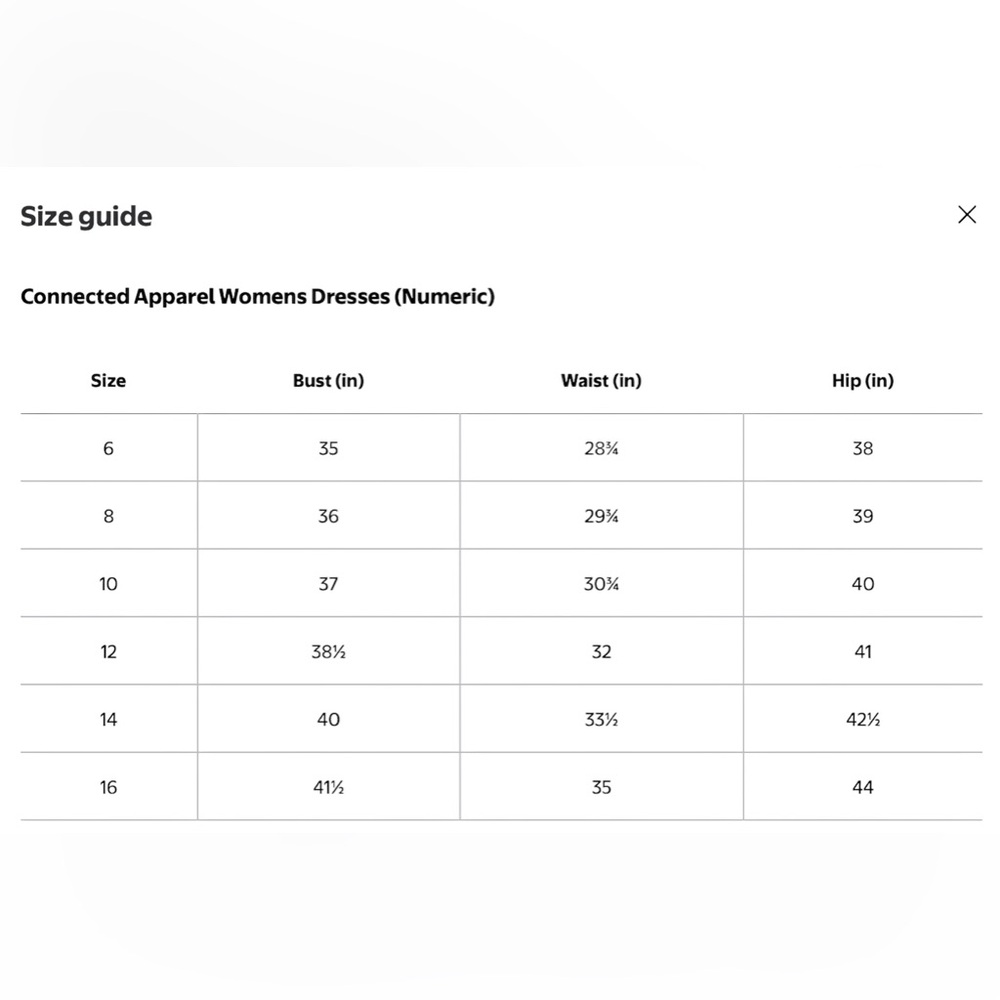Select size 8 row label
The height and width of the screenshot is (1000, 1000).
pyautogui.click(x=108, y=516)
